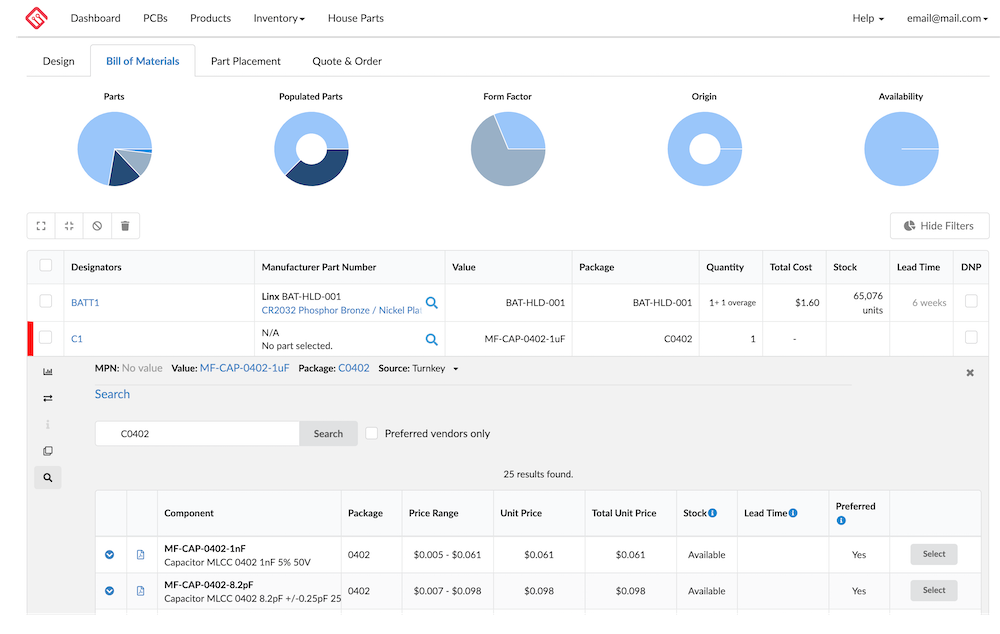Select the MF-CAP-0402-1nF component
The width and height of the screenshot is (1000, 634).
pos(933,554)
